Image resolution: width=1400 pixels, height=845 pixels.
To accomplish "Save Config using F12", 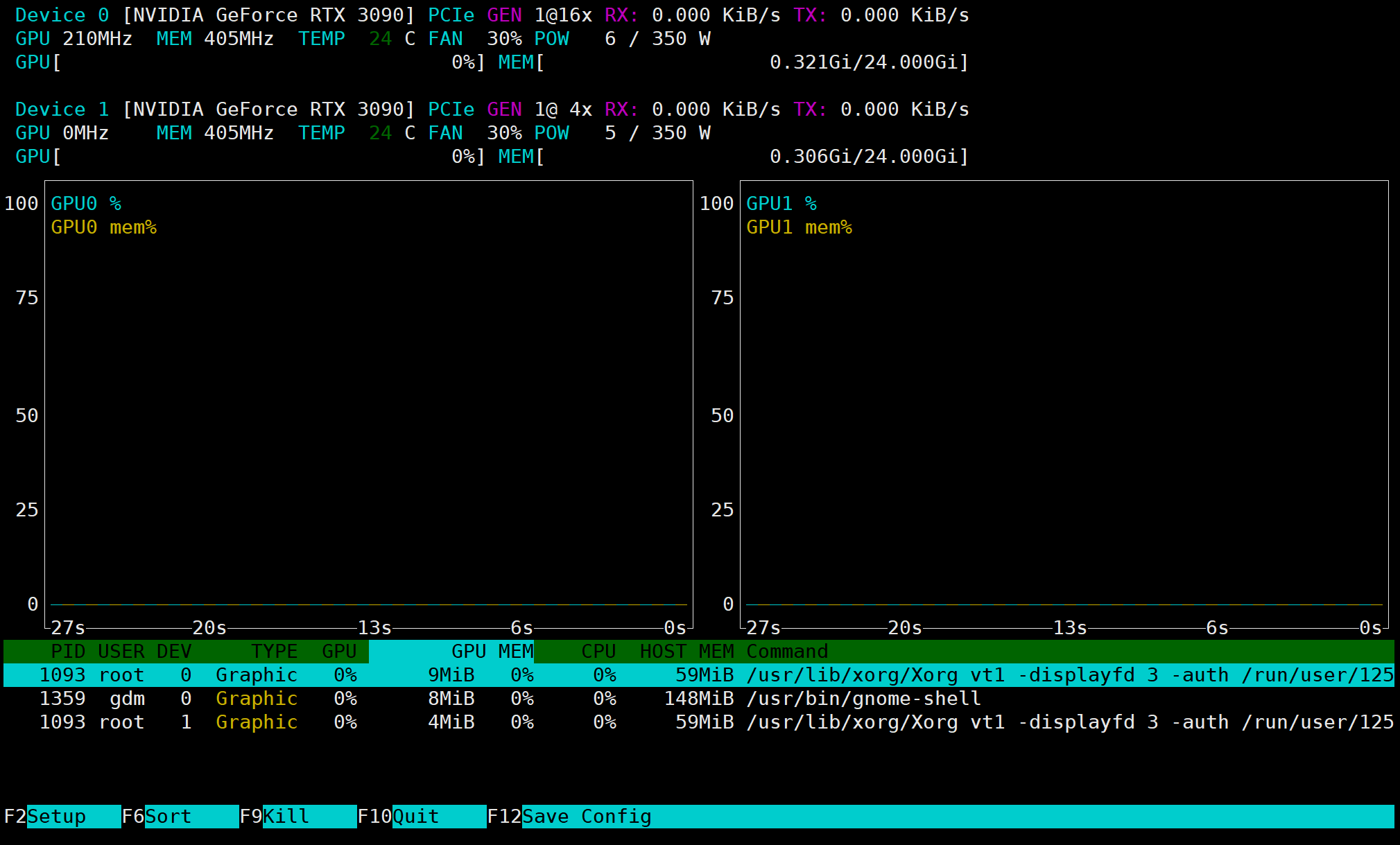I will coord(586,817).
